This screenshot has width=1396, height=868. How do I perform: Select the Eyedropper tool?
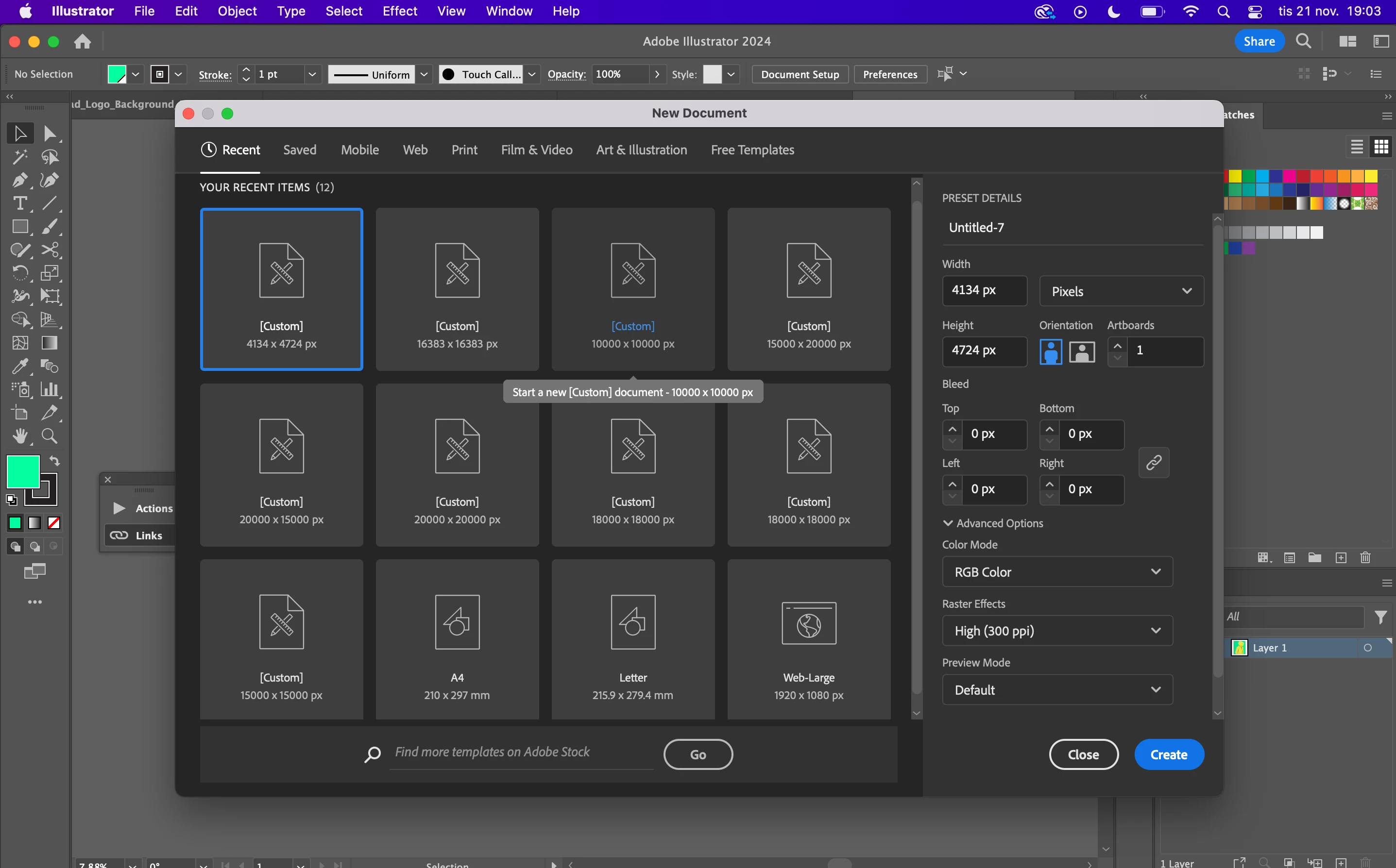pyautogui.click(x=19, y=366)
